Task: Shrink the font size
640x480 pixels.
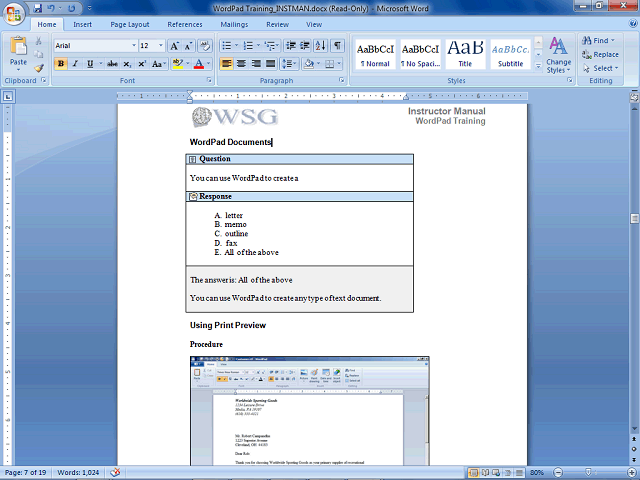Action: (x=188, y=46)
